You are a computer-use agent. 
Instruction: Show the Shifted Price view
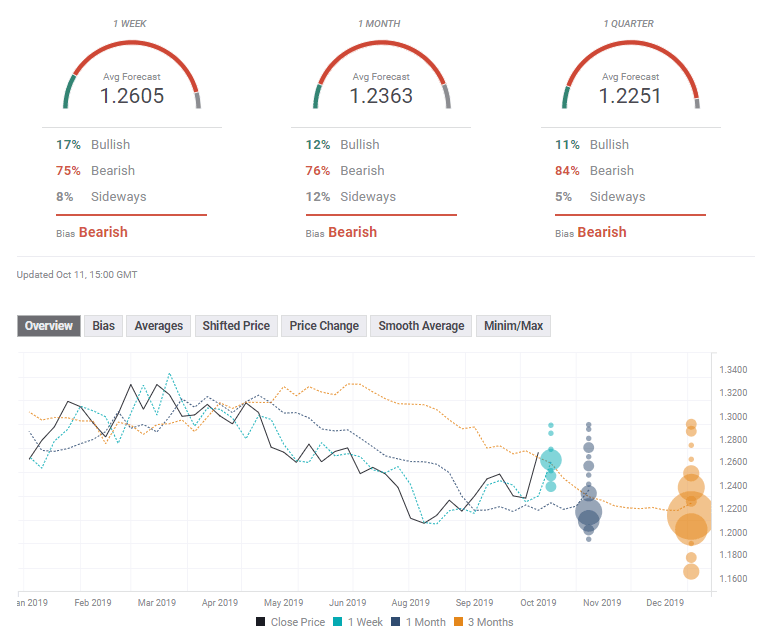coord(236,326)
